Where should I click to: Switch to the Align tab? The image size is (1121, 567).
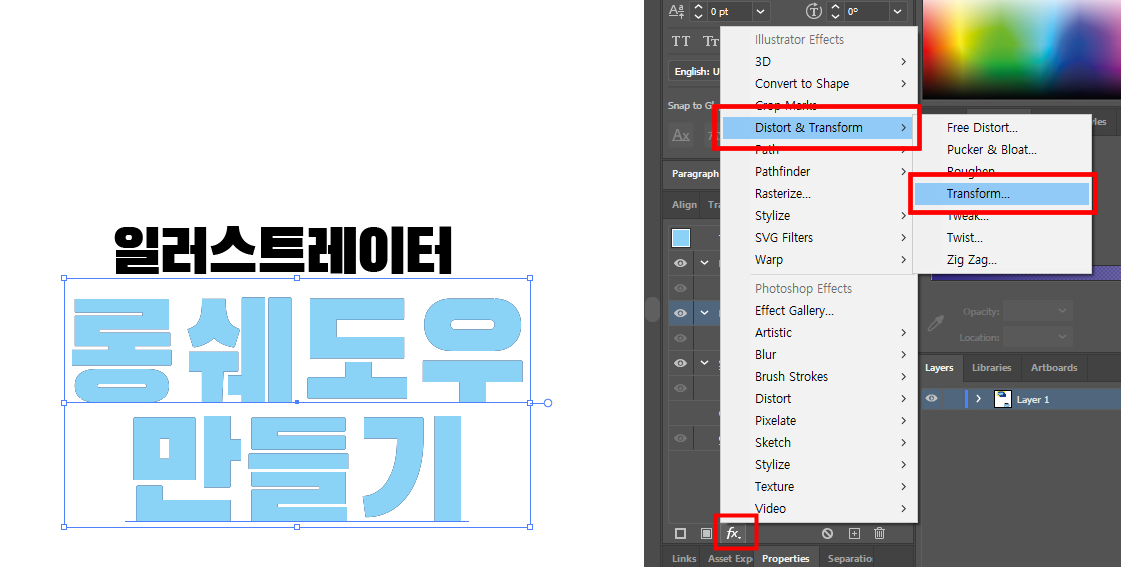click(684, 204)
